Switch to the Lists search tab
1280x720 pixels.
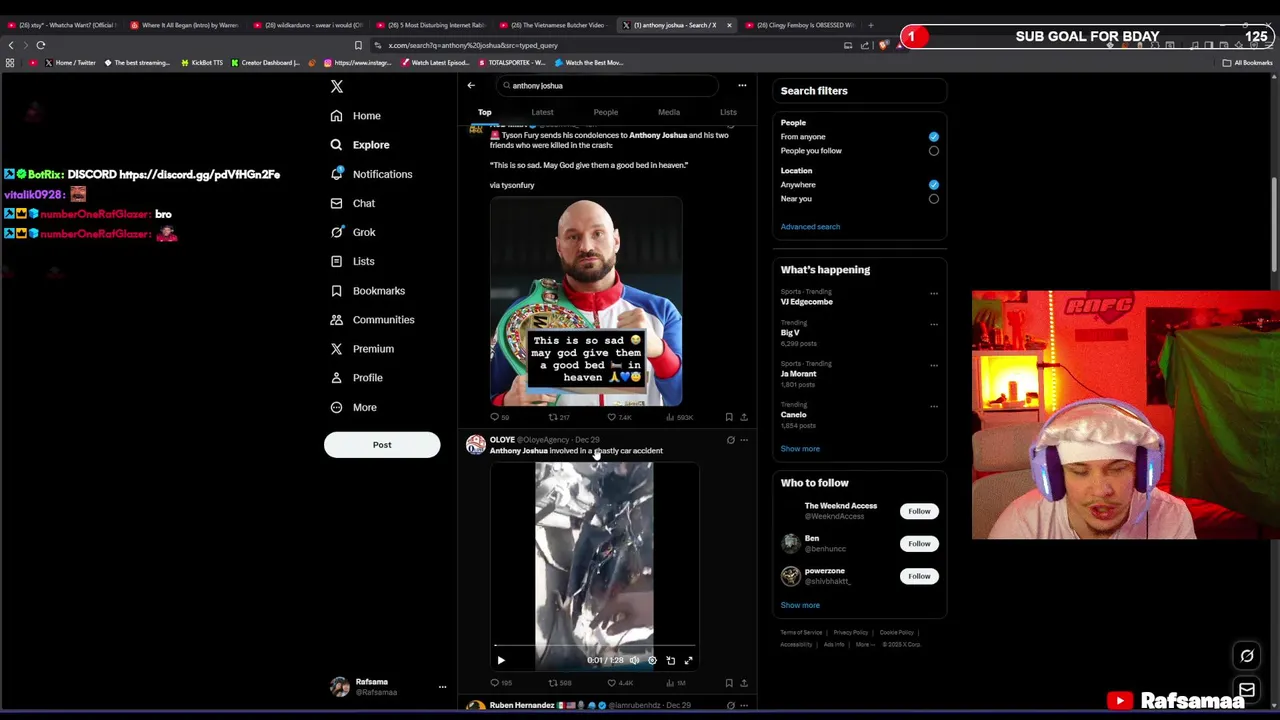pyautogui.click(x=728, y=113)
